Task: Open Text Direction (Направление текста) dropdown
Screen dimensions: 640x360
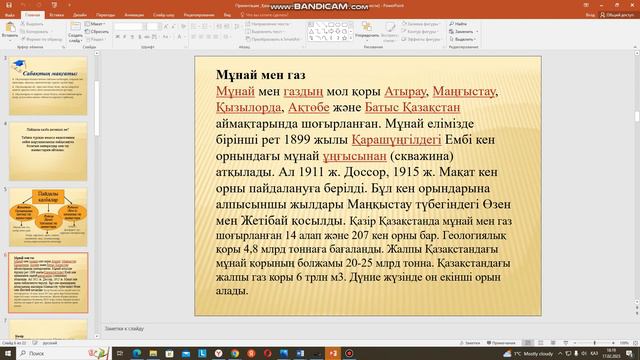Action: pyautogui.click(x=268, y=24)
